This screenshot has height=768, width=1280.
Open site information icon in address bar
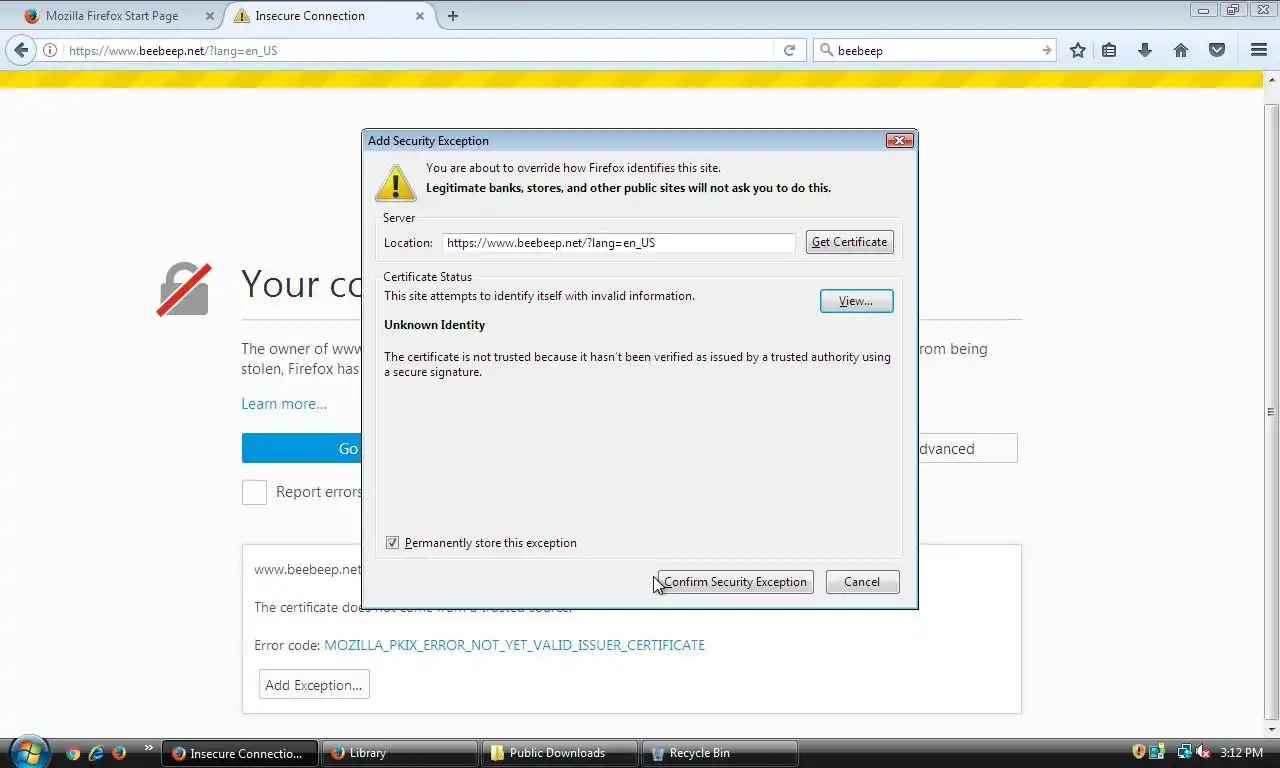[x=50, y=50]
